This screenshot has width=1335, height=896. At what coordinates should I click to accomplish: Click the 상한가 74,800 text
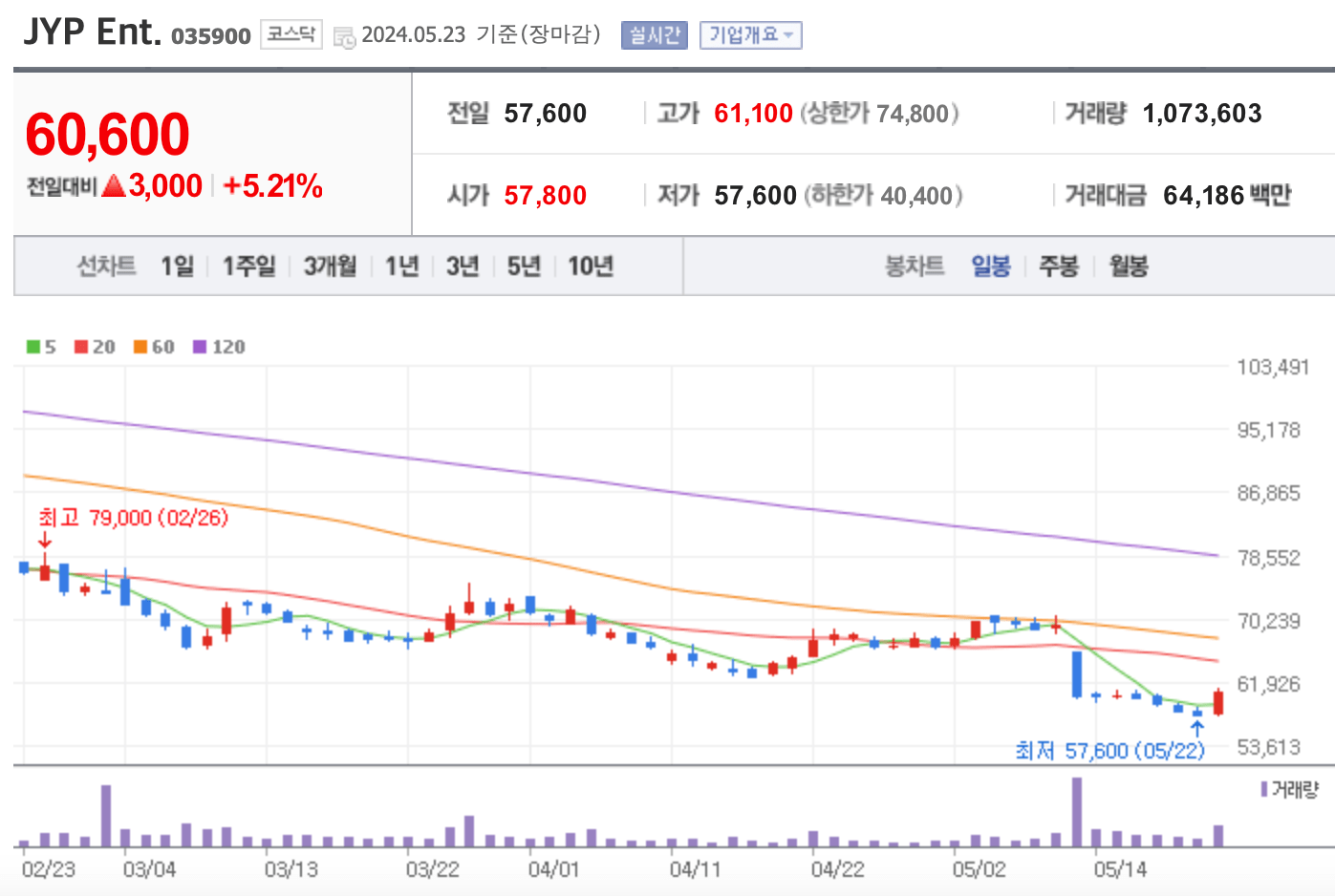[879, 114]
